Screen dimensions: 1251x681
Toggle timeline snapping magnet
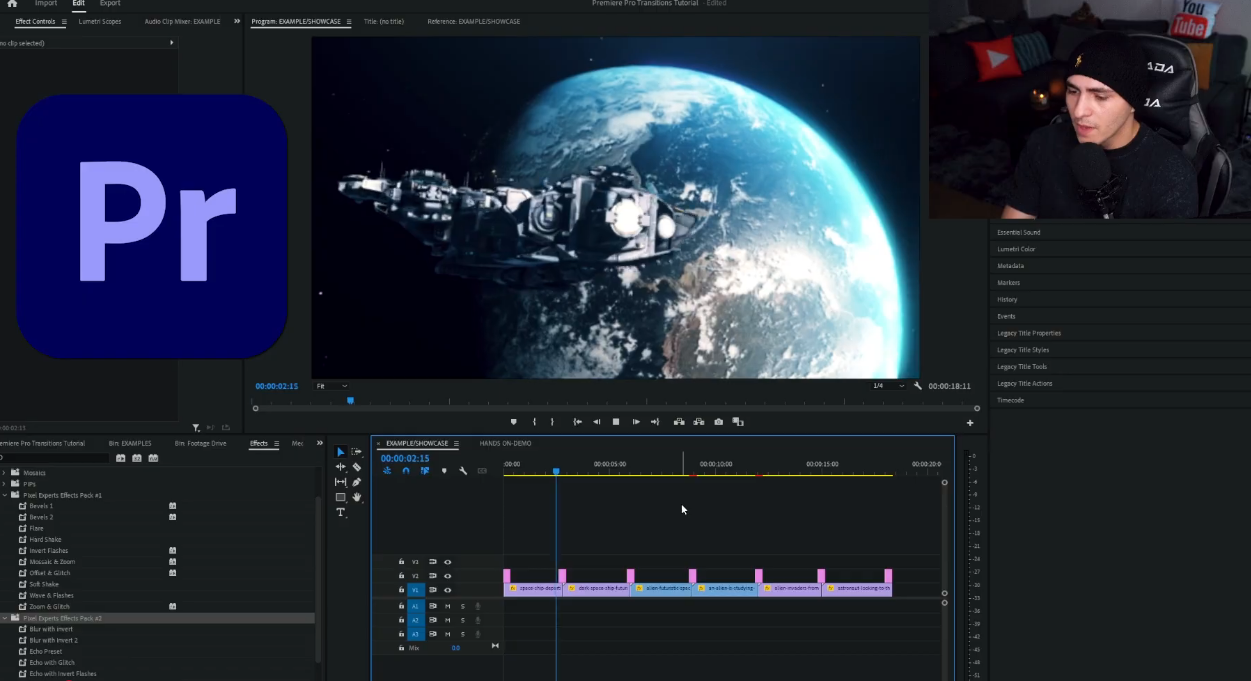pos(406,471)
